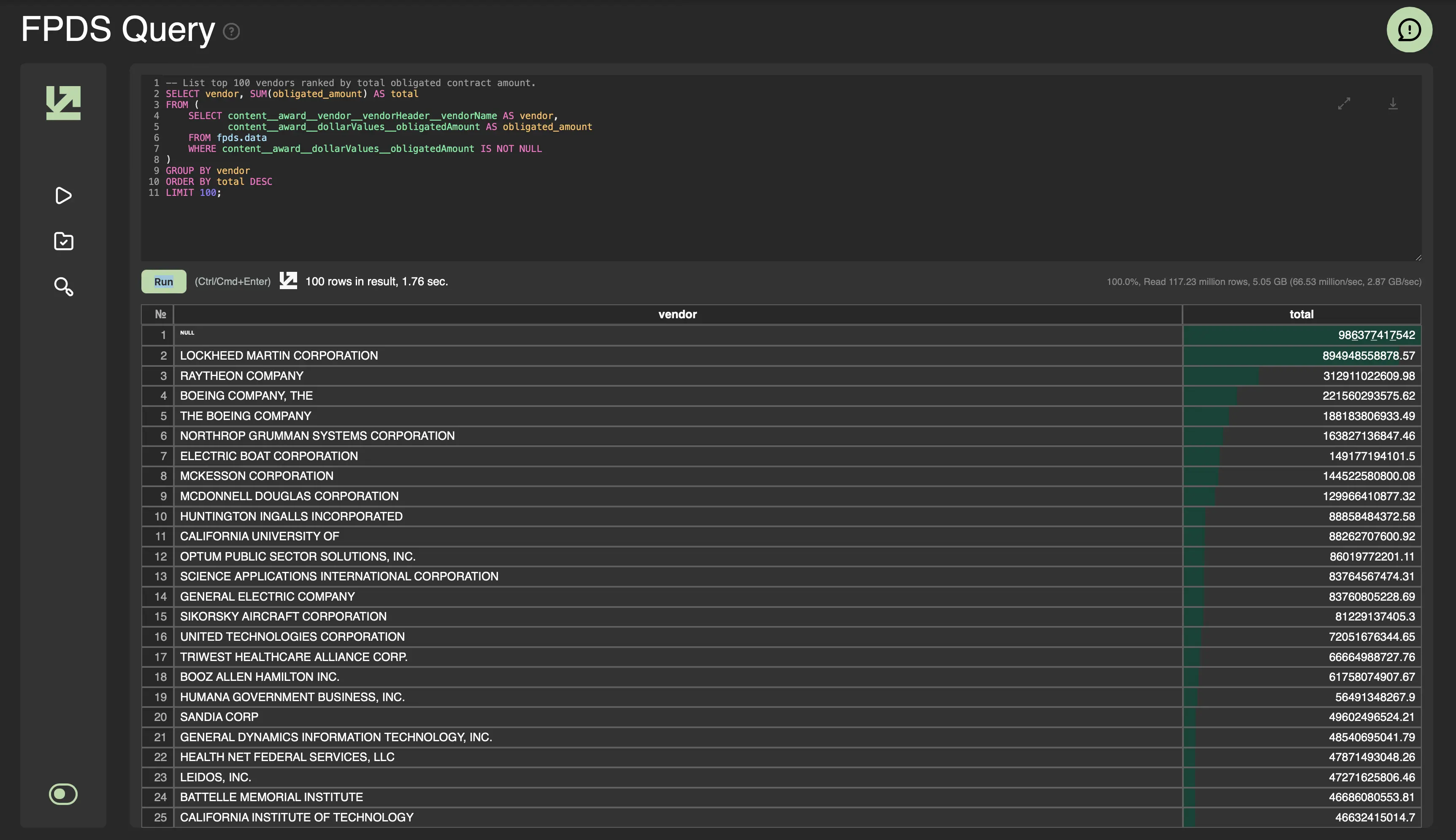Select HEALTH NET FEDERAL SERVICES, LLC cell

pyautogui.click(x=677, y=757)
